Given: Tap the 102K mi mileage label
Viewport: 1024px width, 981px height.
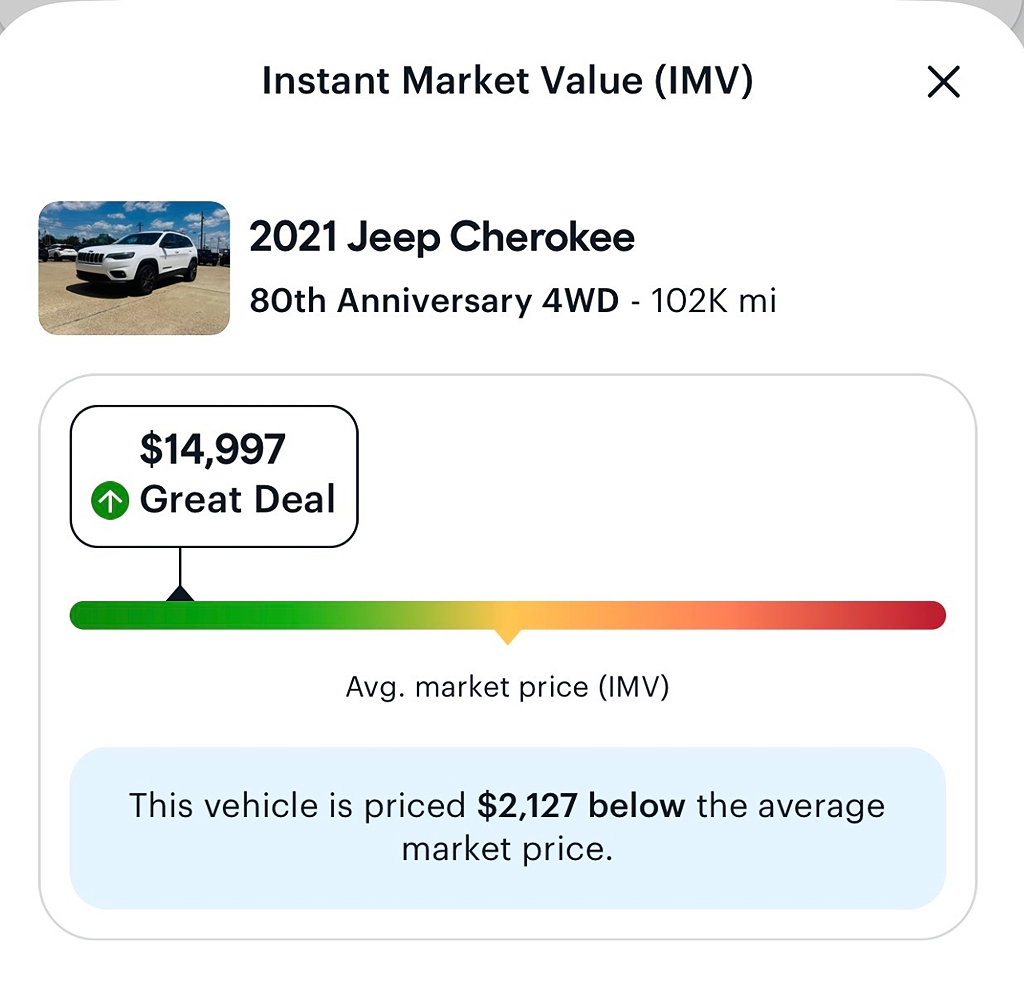Looking at the screenshot, I should pos(714,301).
